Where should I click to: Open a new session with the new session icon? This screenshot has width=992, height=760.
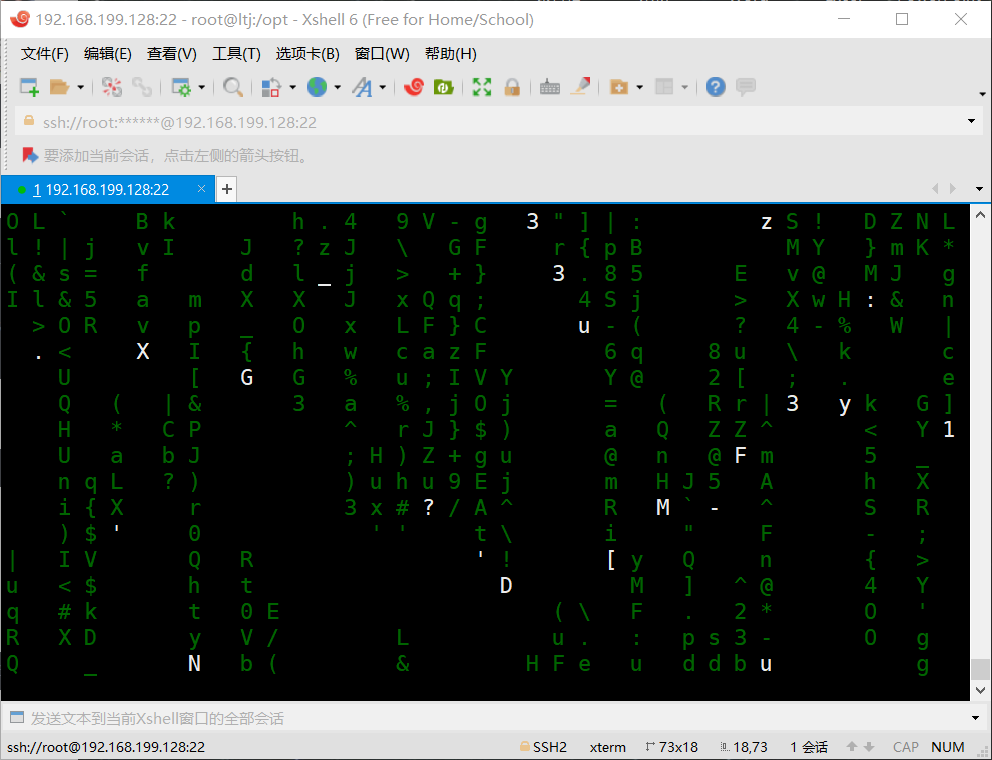pos(29,87)
